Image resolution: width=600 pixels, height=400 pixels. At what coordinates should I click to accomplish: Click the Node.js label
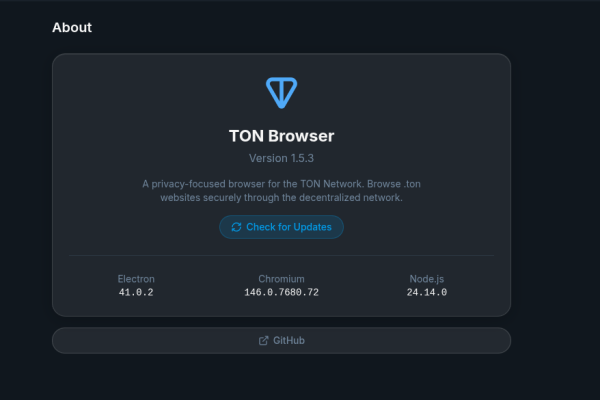[x=428, y=278]
